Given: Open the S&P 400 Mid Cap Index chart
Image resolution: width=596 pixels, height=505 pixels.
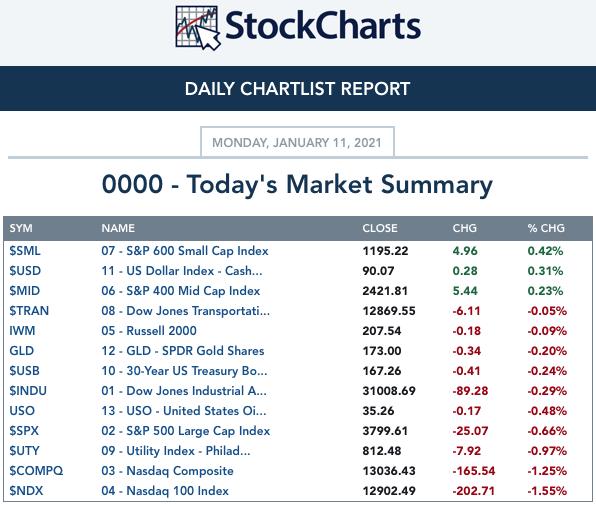Looking at the screenshot, I should click(x=181, y=291).
